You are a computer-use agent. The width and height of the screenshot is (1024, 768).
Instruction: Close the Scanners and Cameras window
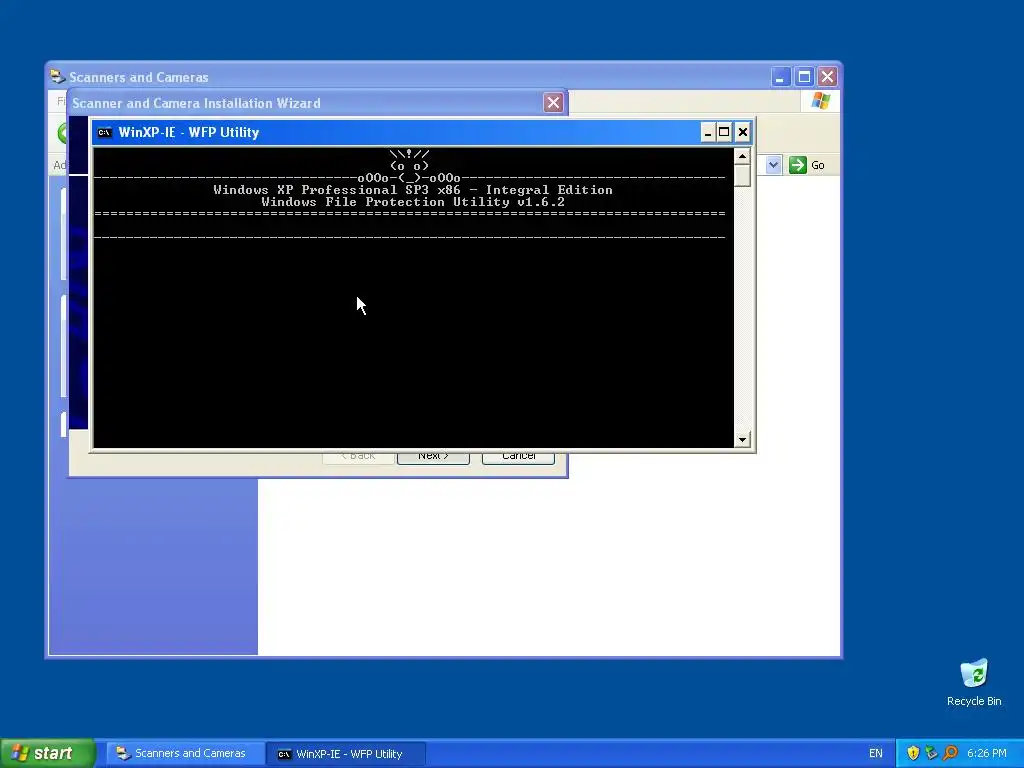tap(827, 77)
